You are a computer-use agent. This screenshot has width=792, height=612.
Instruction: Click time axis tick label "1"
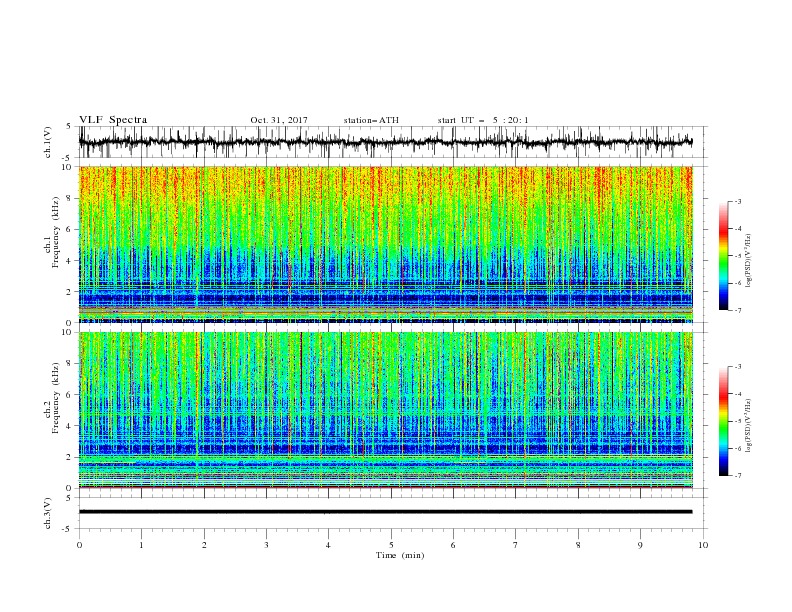(142, 545)
